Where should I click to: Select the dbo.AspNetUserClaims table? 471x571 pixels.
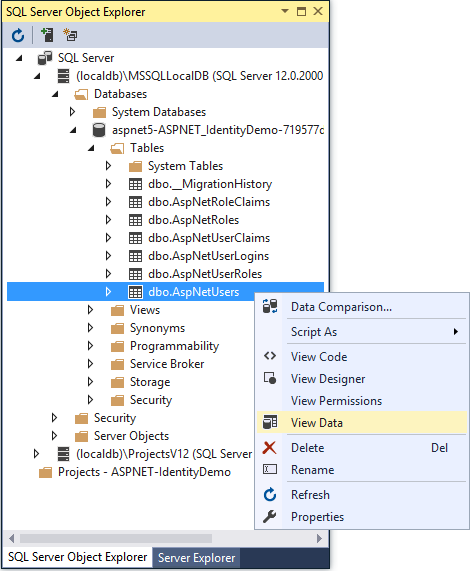pos(209,238)
